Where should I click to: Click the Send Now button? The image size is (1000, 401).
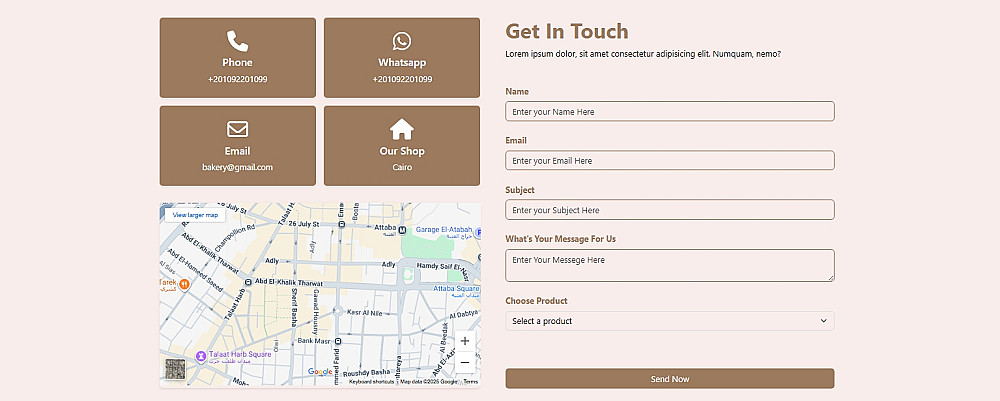pos(670,379)
